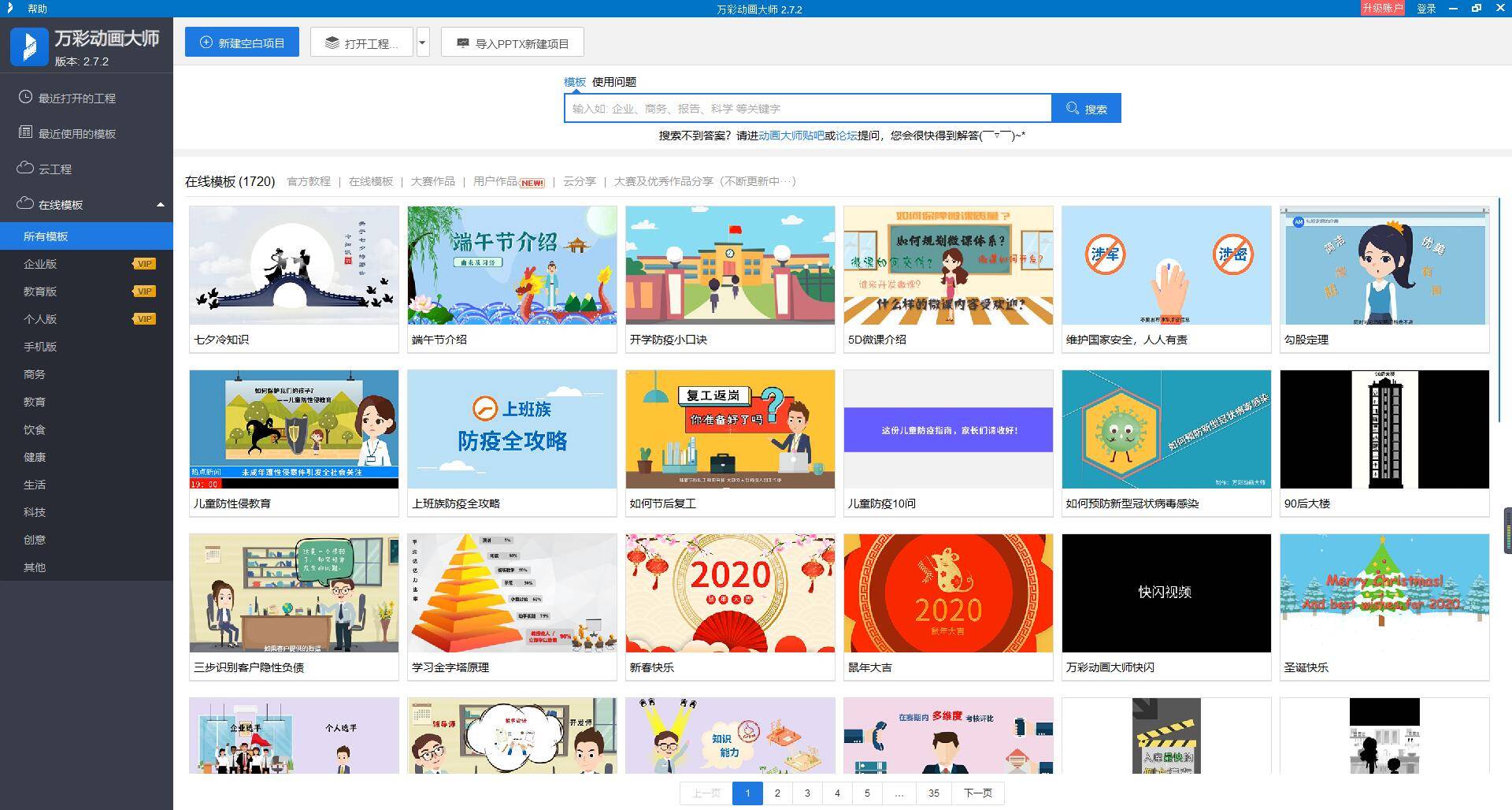Click the magnifier icon in search button
1512x810 pixels.
point(1073,108)
